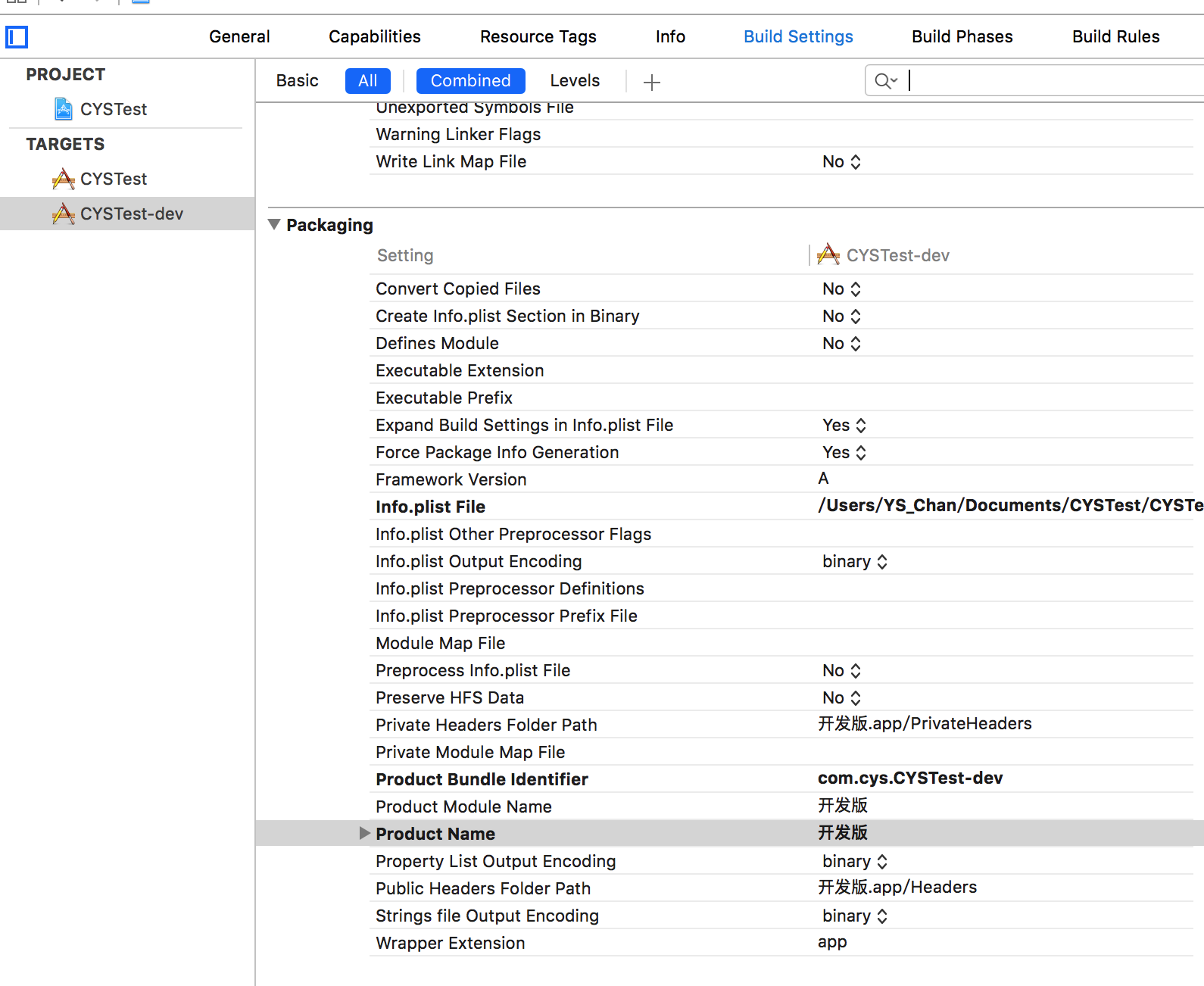Change Preserve HFS Data value
Viewport: 1204px width, 986px height.
click(841, 697)
